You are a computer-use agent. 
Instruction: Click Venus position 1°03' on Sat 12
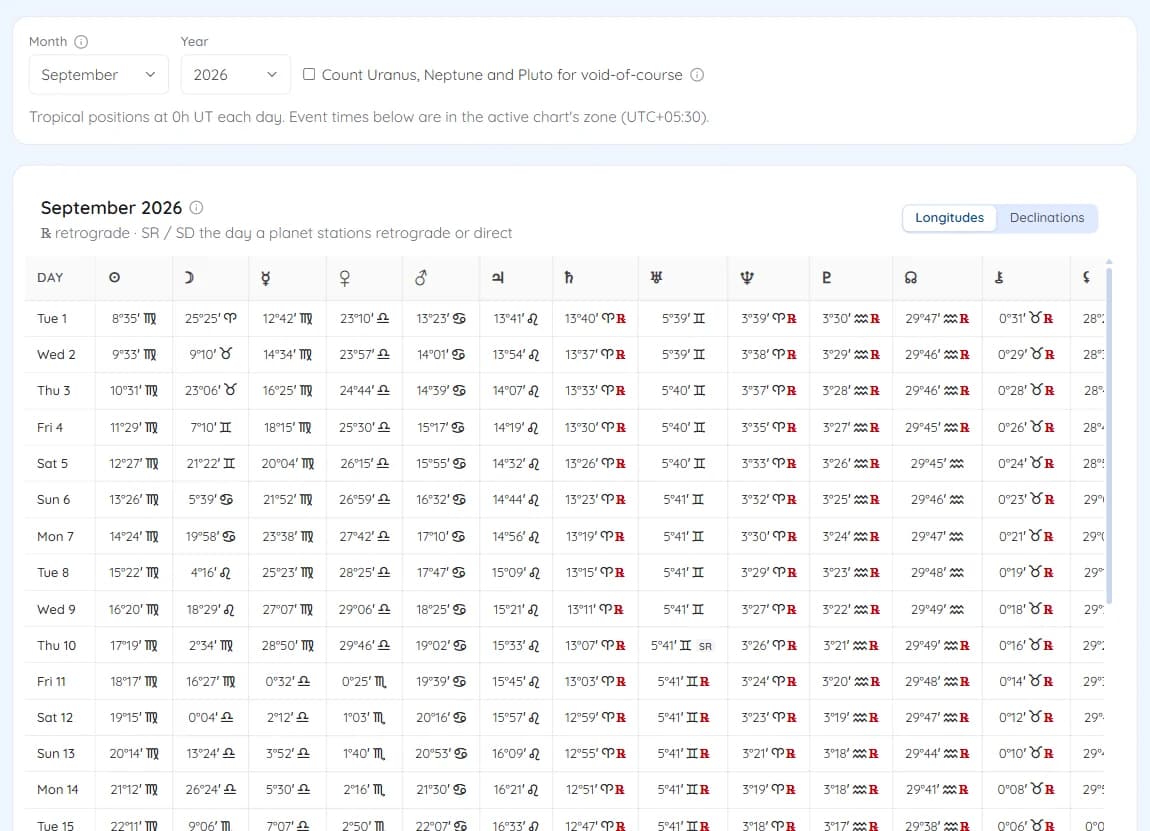pos(364,717)
